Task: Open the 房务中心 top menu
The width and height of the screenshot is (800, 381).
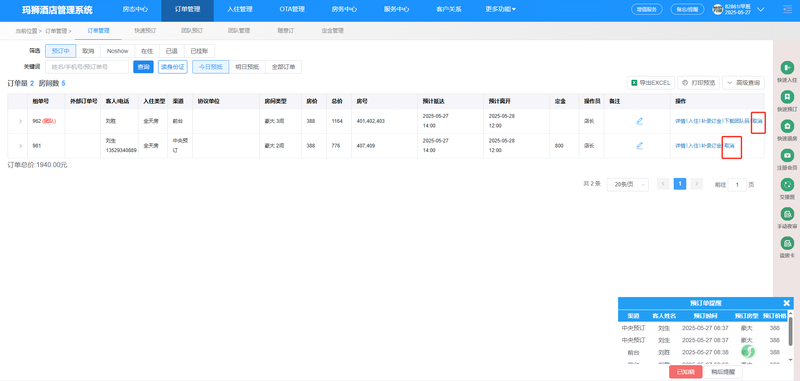Action: tap(344, 10)
